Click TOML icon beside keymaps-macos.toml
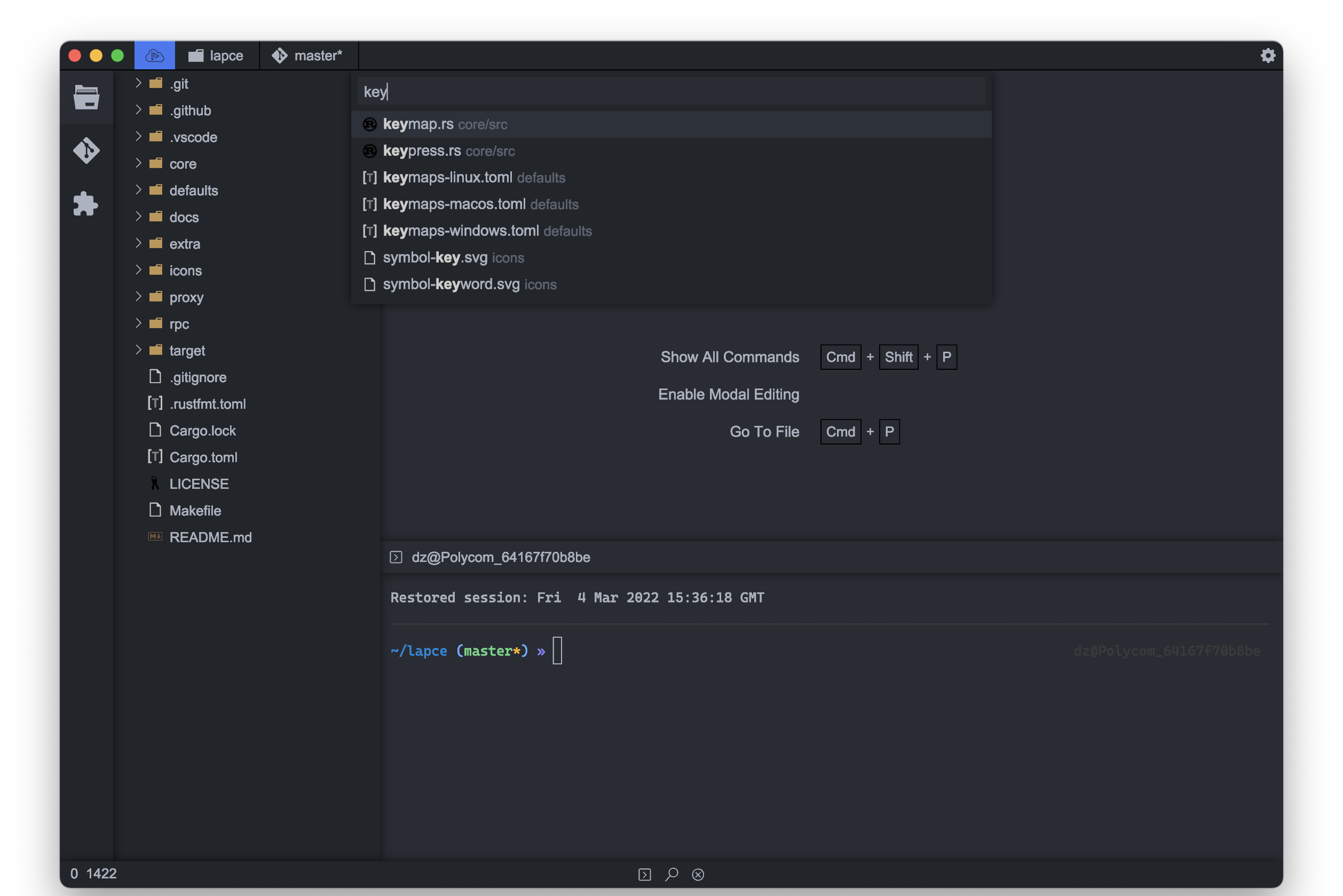Screen dimensions: 1343x896 tap(370, 204)
